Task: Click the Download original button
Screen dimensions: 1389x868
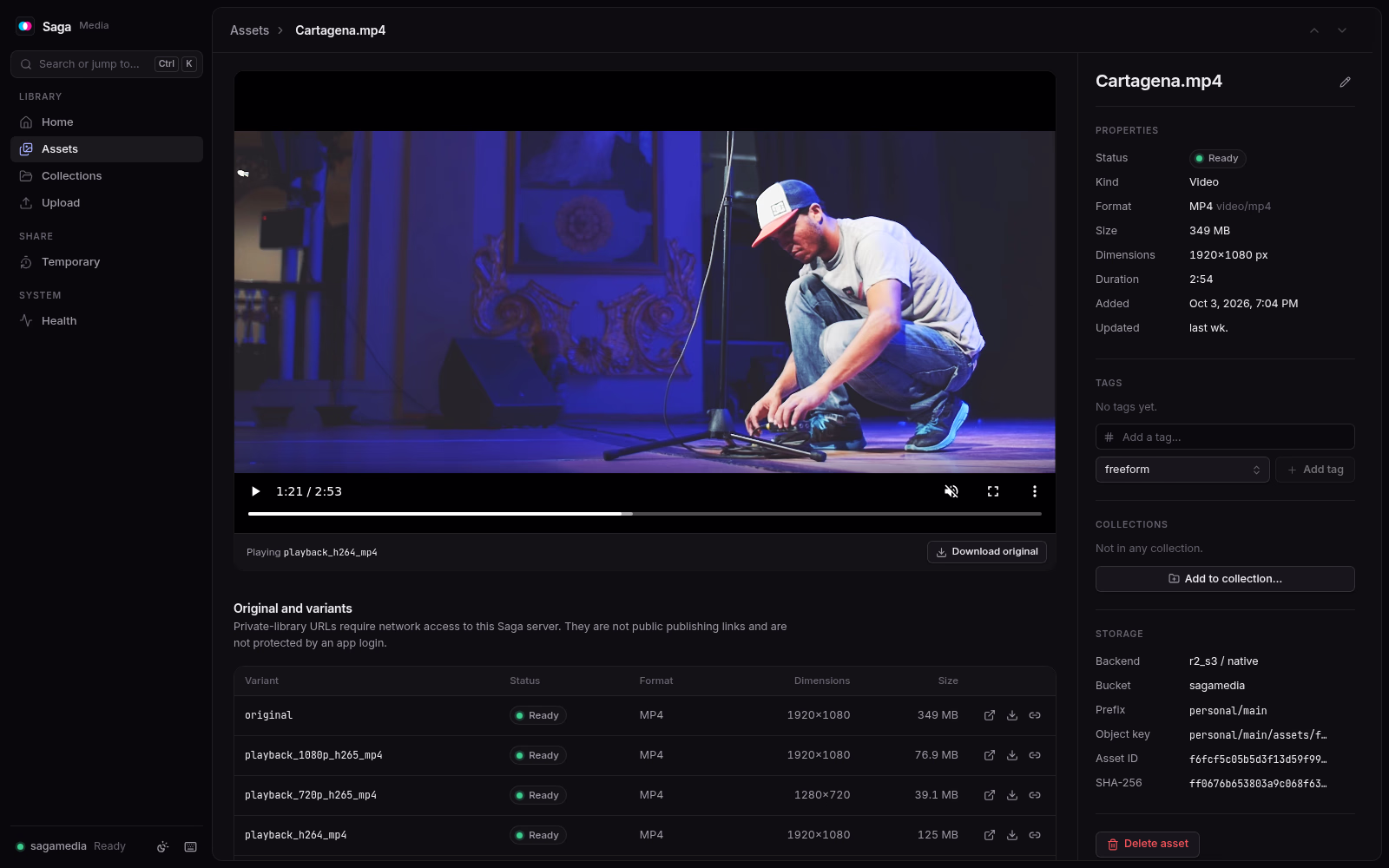Action: tap(987, 552)
